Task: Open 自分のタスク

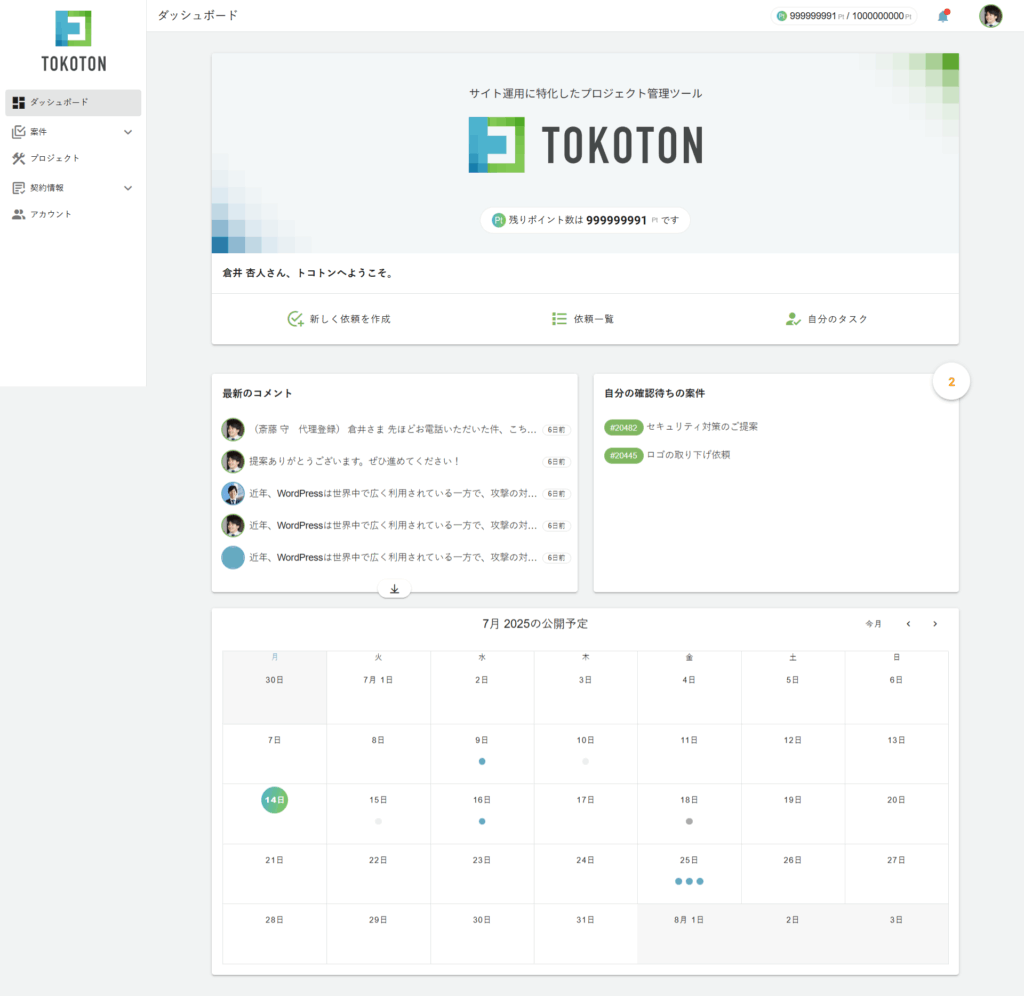Action: pyautogui.click(x=826, y=319)
